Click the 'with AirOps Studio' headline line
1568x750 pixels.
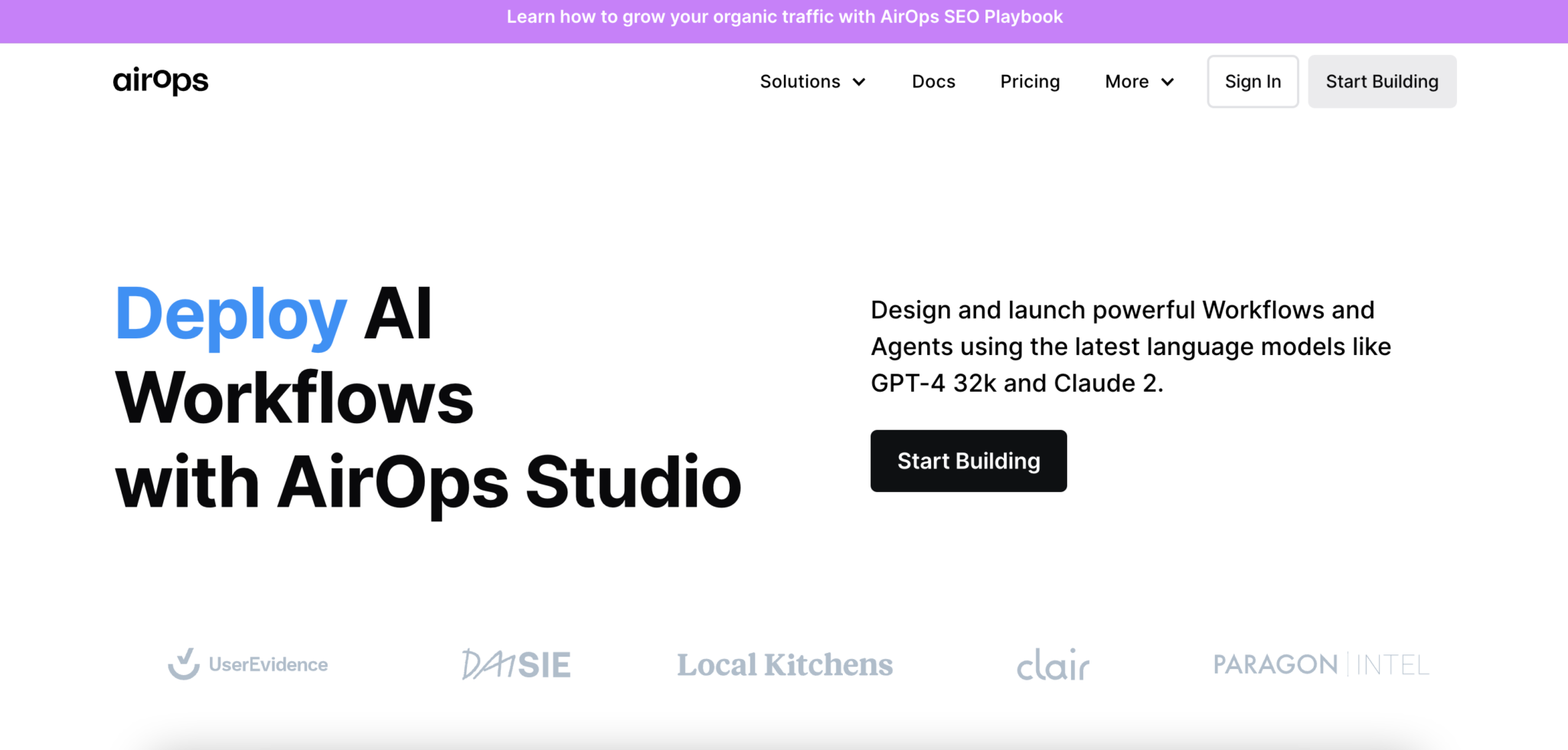pyautogui.click(x=428, y=482)
